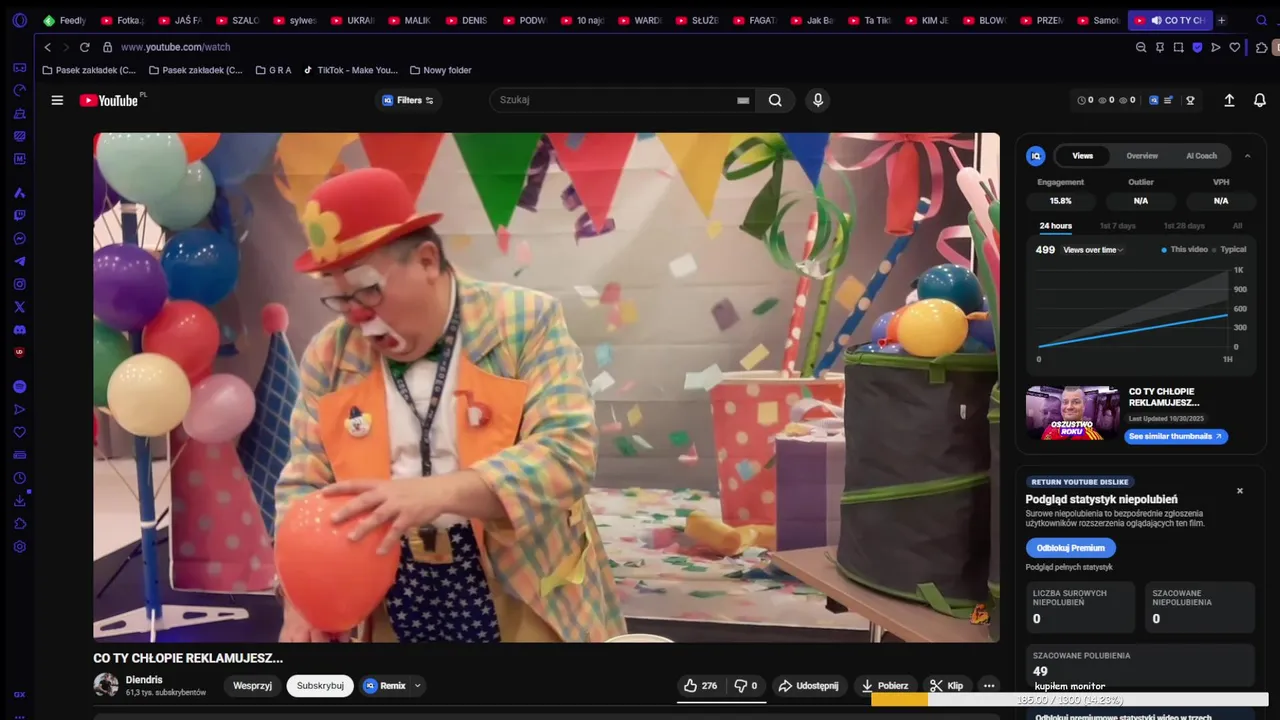Click the Odblokuj Premium button
This screenshot has width=1280, height=720.
point(1070,548)
